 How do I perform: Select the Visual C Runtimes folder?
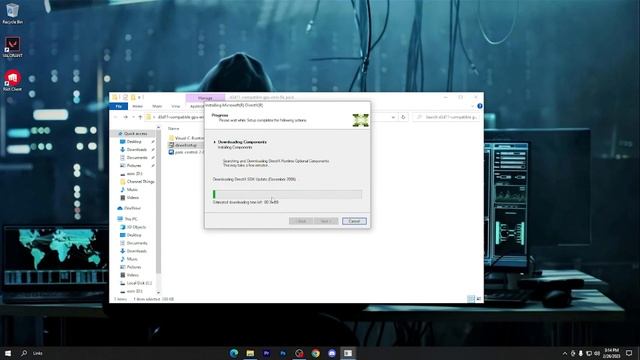189,138
